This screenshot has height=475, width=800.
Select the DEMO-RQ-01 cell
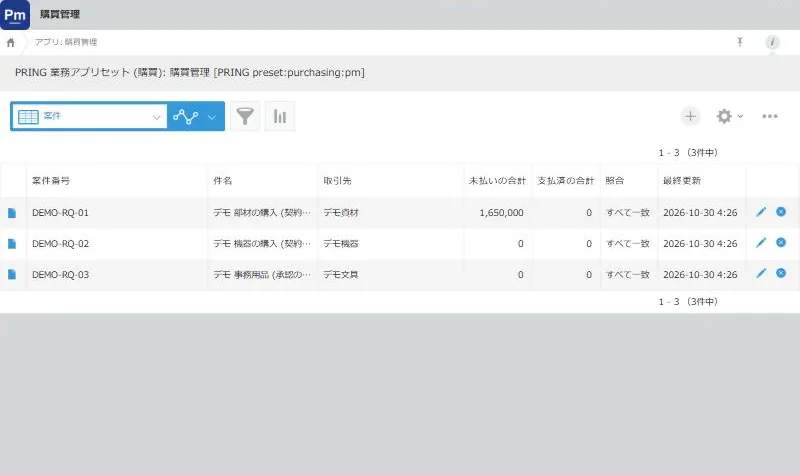117,213
